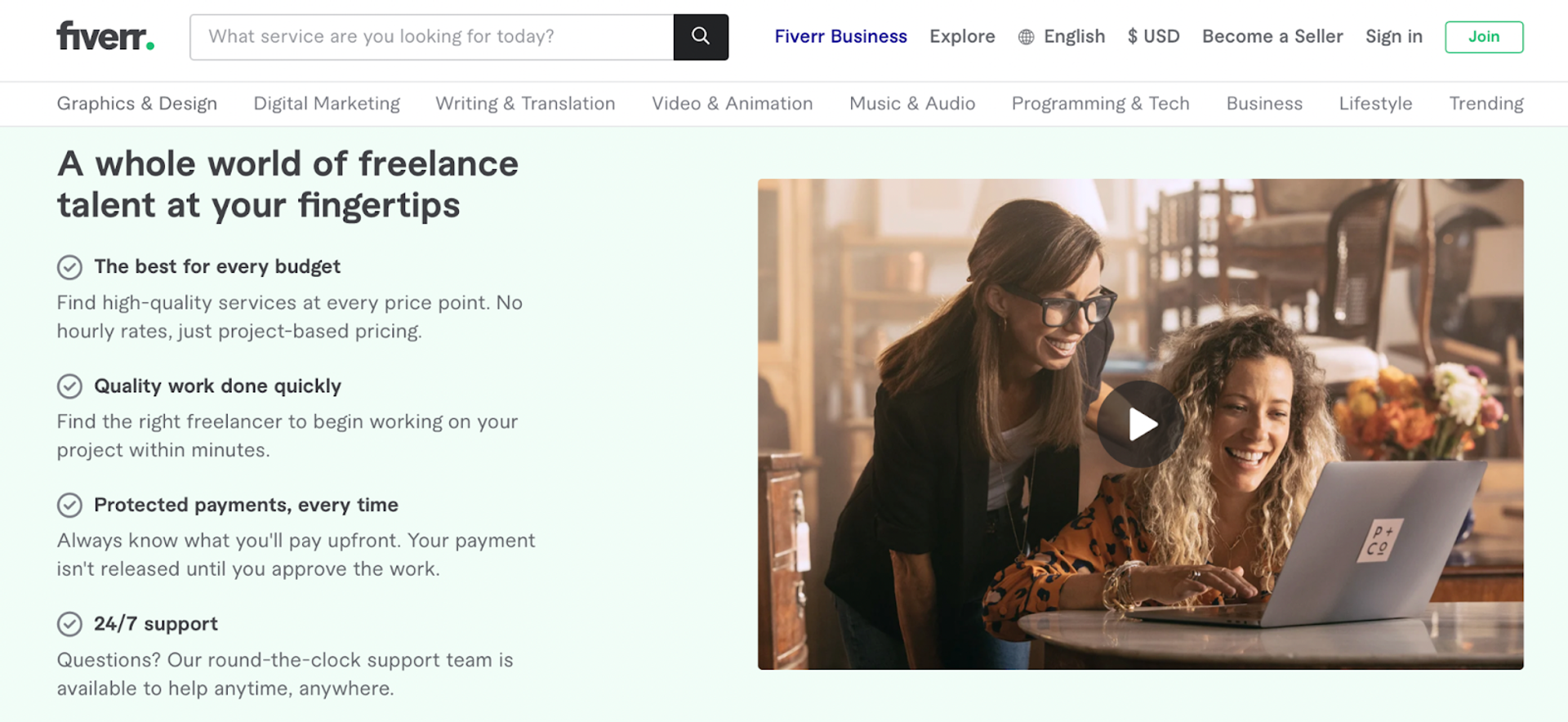
Task: Open the English language selector
Action: 1074,37
